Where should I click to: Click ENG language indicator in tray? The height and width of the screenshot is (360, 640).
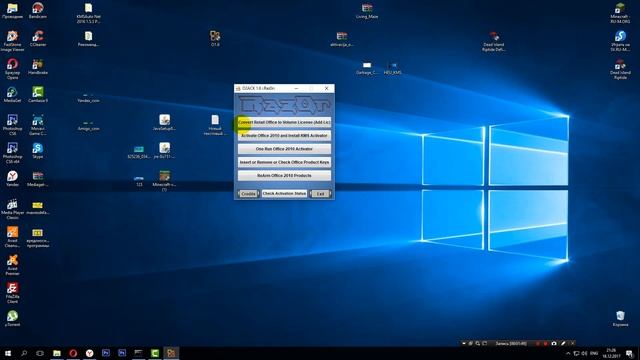[594, 353]
